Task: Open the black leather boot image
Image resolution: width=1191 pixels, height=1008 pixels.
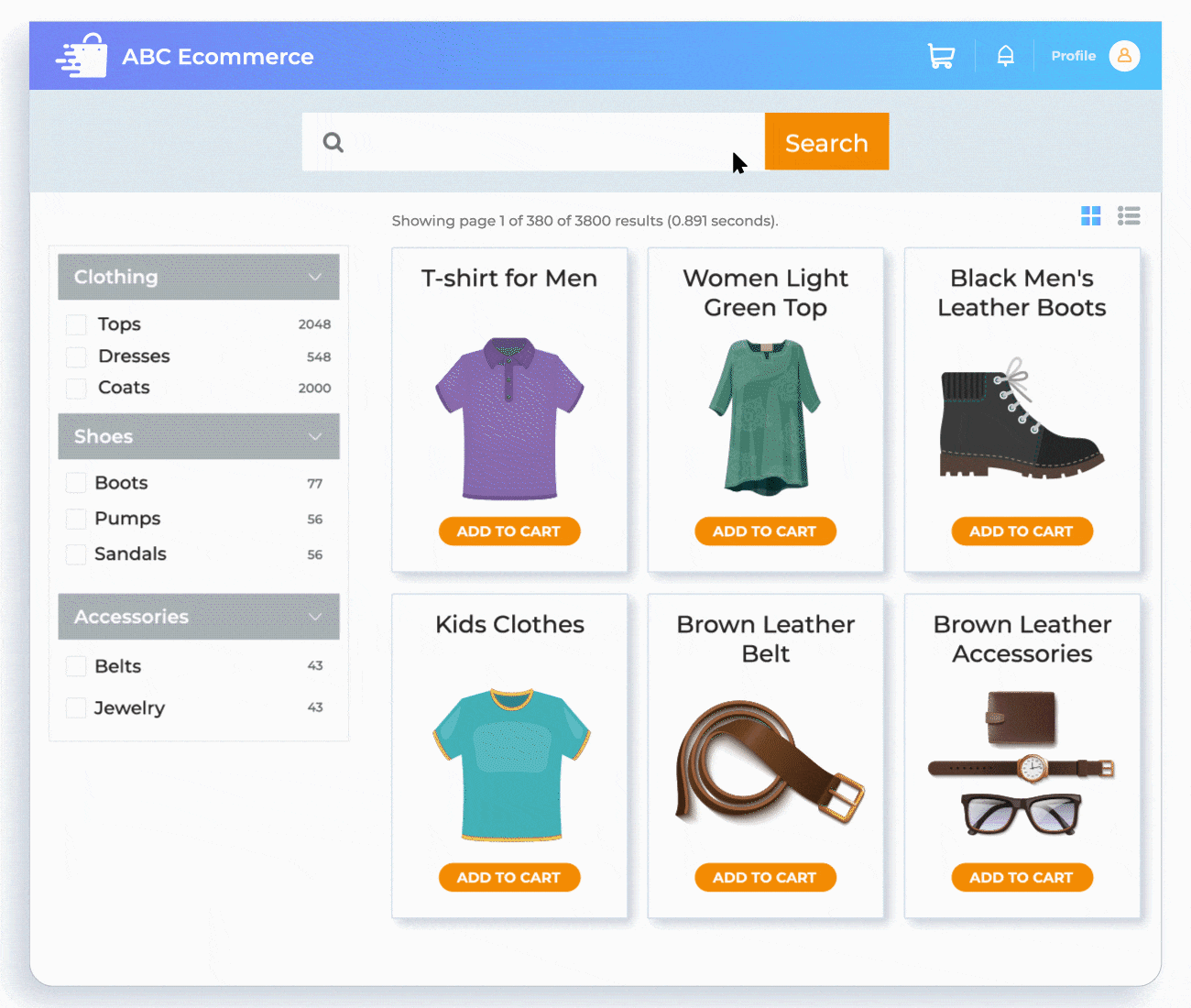Action: (x=1022, y=419)
